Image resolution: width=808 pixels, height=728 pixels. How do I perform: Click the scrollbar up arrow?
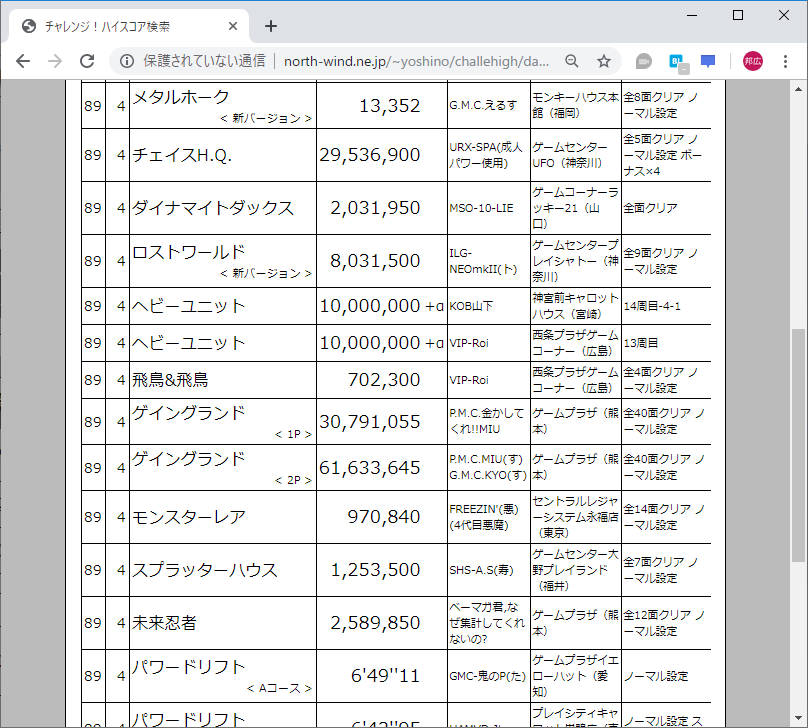pyautogui.click(x=798, y=89)
